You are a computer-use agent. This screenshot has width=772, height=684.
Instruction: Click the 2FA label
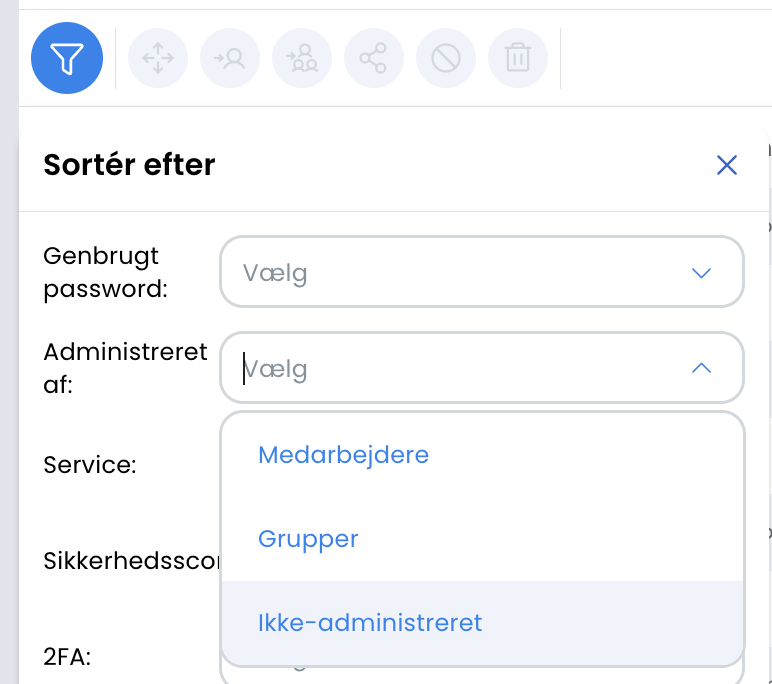point(67,656)
